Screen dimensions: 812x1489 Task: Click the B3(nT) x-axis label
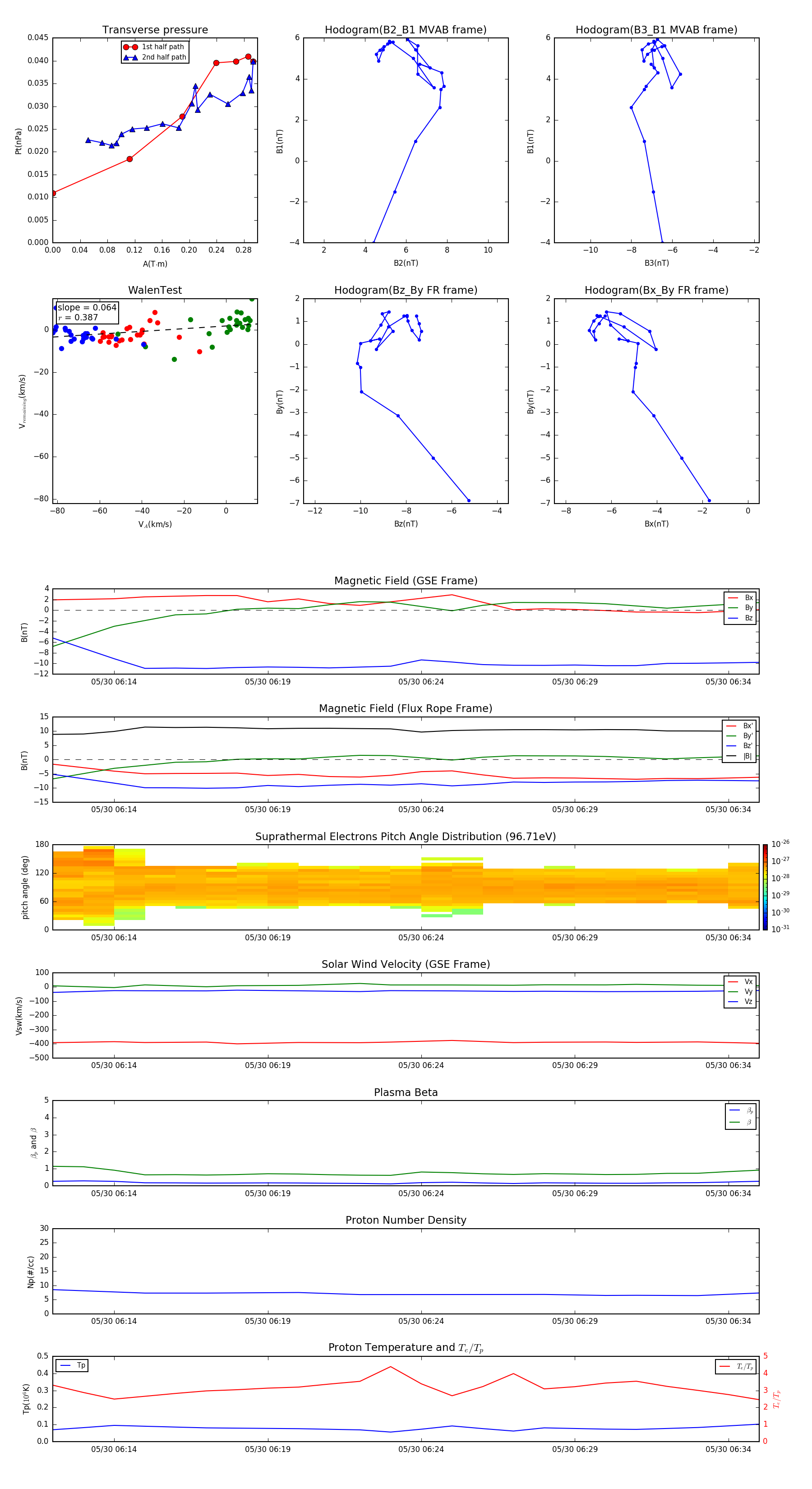pyautogui.click(x=656, y=263)
